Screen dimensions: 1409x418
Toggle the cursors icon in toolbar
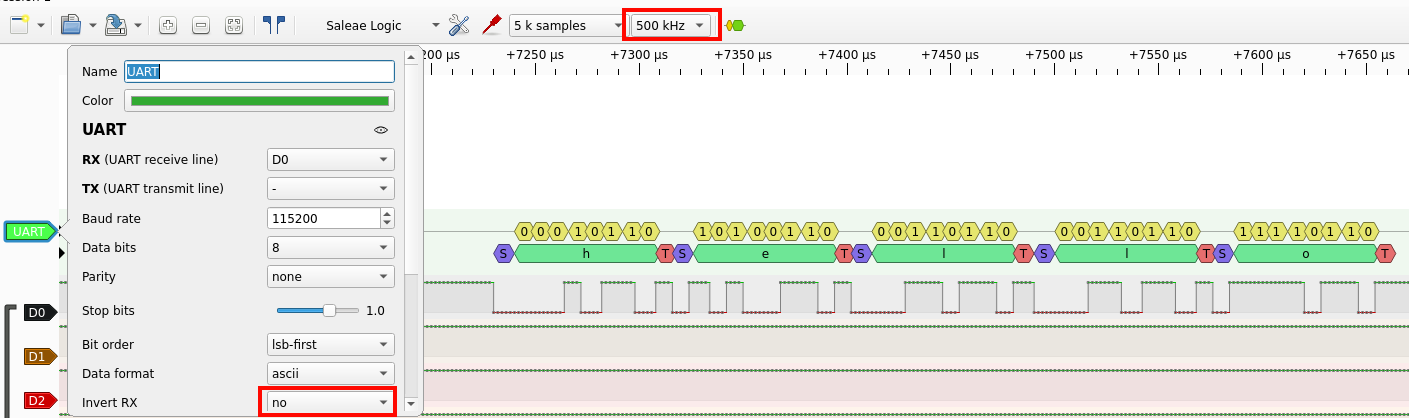(x=272, y=25)
